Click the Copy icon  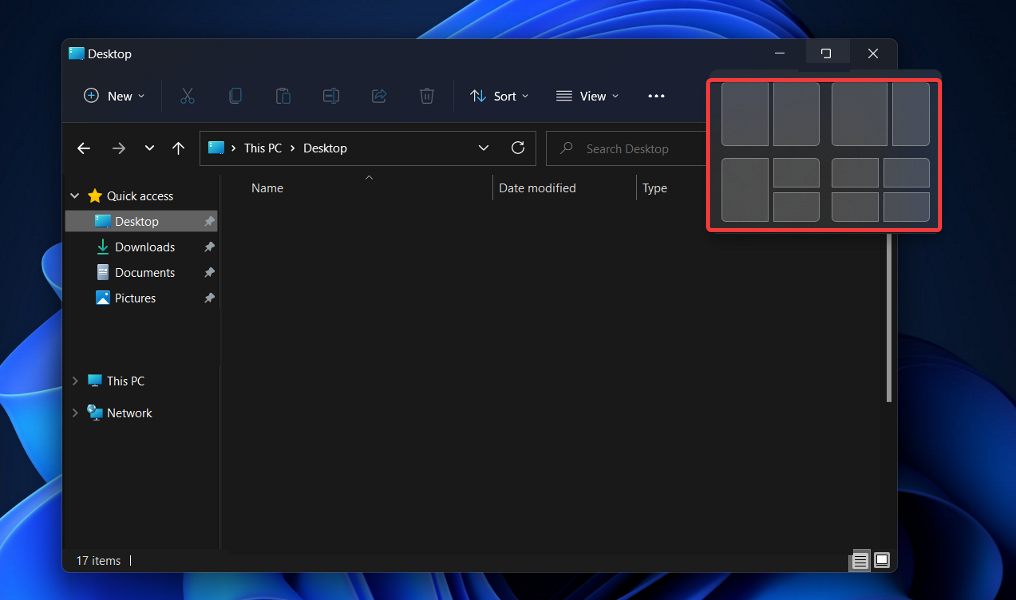pos(235,95)
